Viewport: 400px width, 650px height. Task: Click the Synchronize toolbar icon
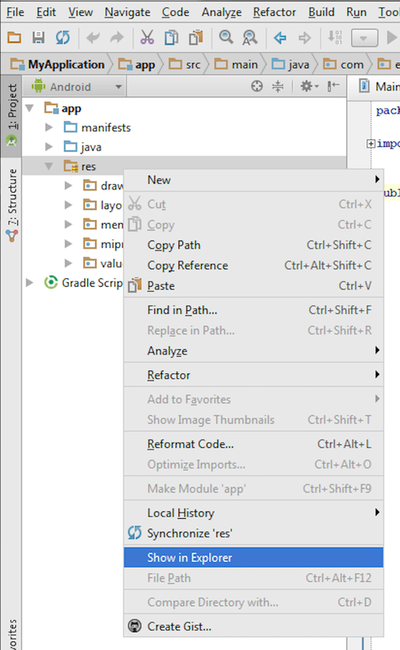click(63, 38)
